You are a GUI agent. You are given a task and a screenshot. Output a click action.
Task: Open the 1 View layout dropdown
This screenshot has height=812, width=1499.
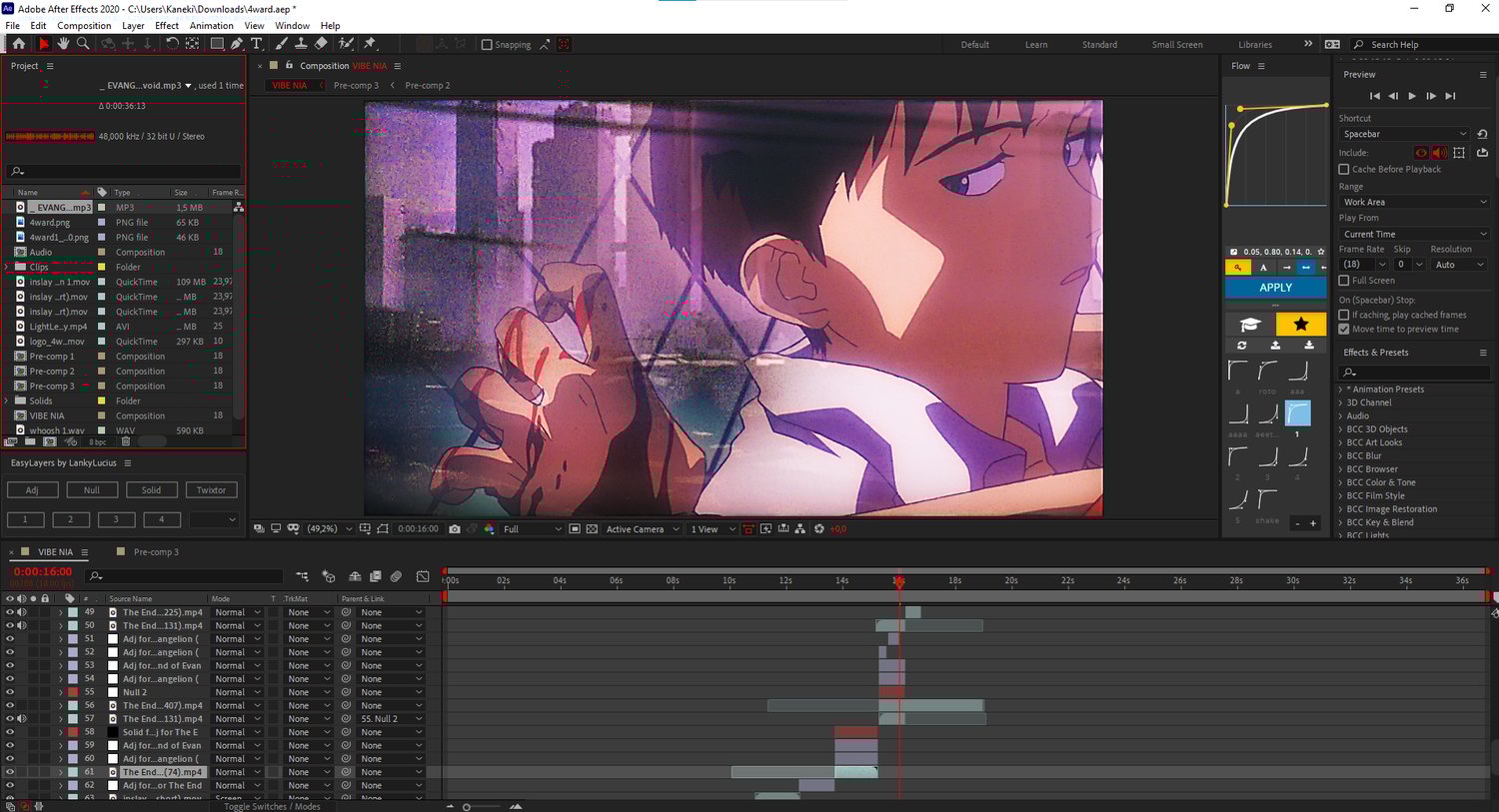tap(713, 529)
